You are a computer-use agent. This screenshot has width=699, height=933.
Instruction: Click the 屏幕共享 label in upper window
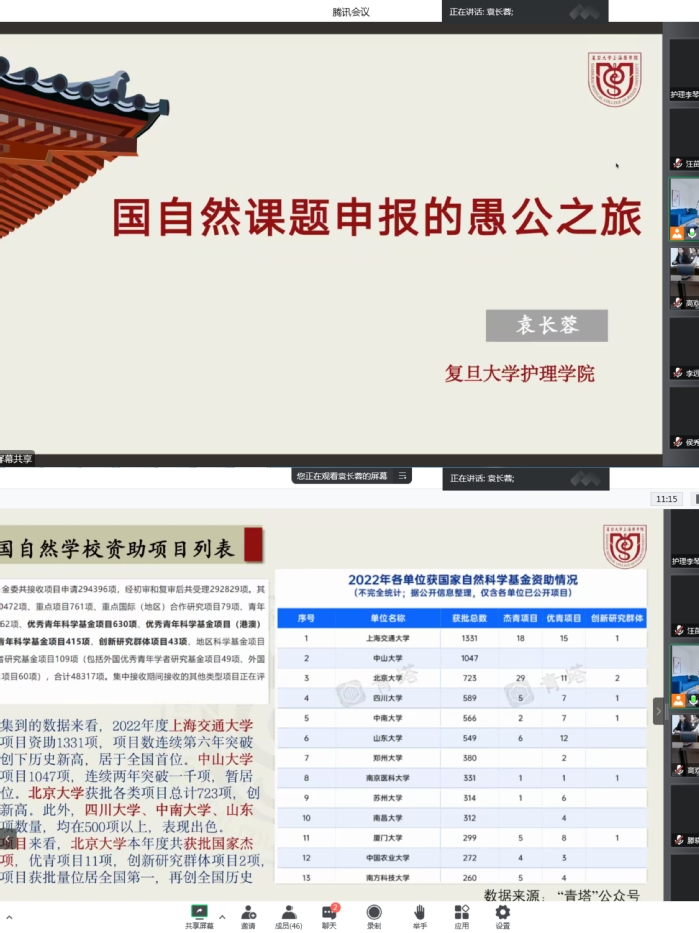(17, 458)
